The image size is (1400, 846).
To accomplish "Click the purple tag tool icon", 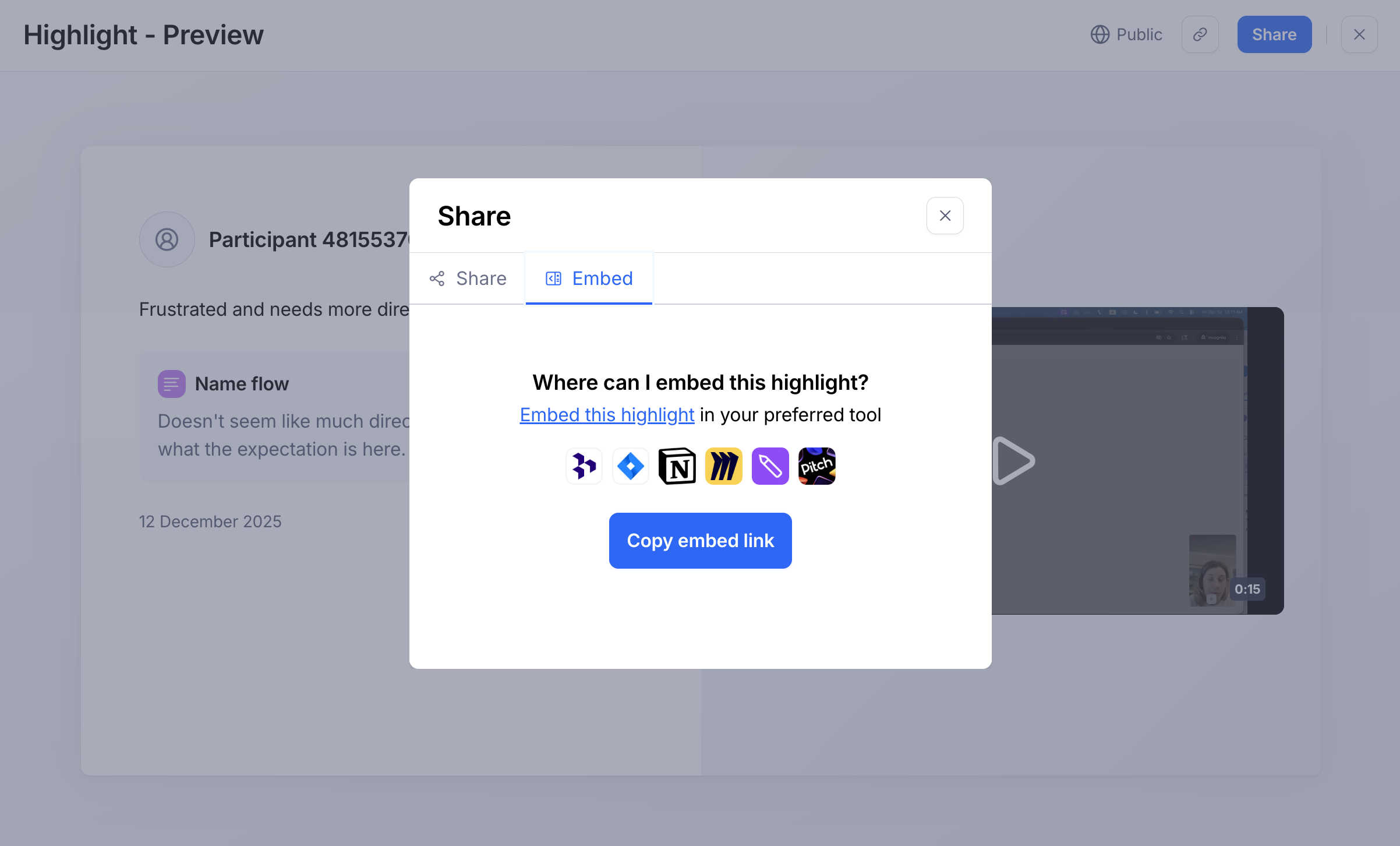I will (770, 466).
